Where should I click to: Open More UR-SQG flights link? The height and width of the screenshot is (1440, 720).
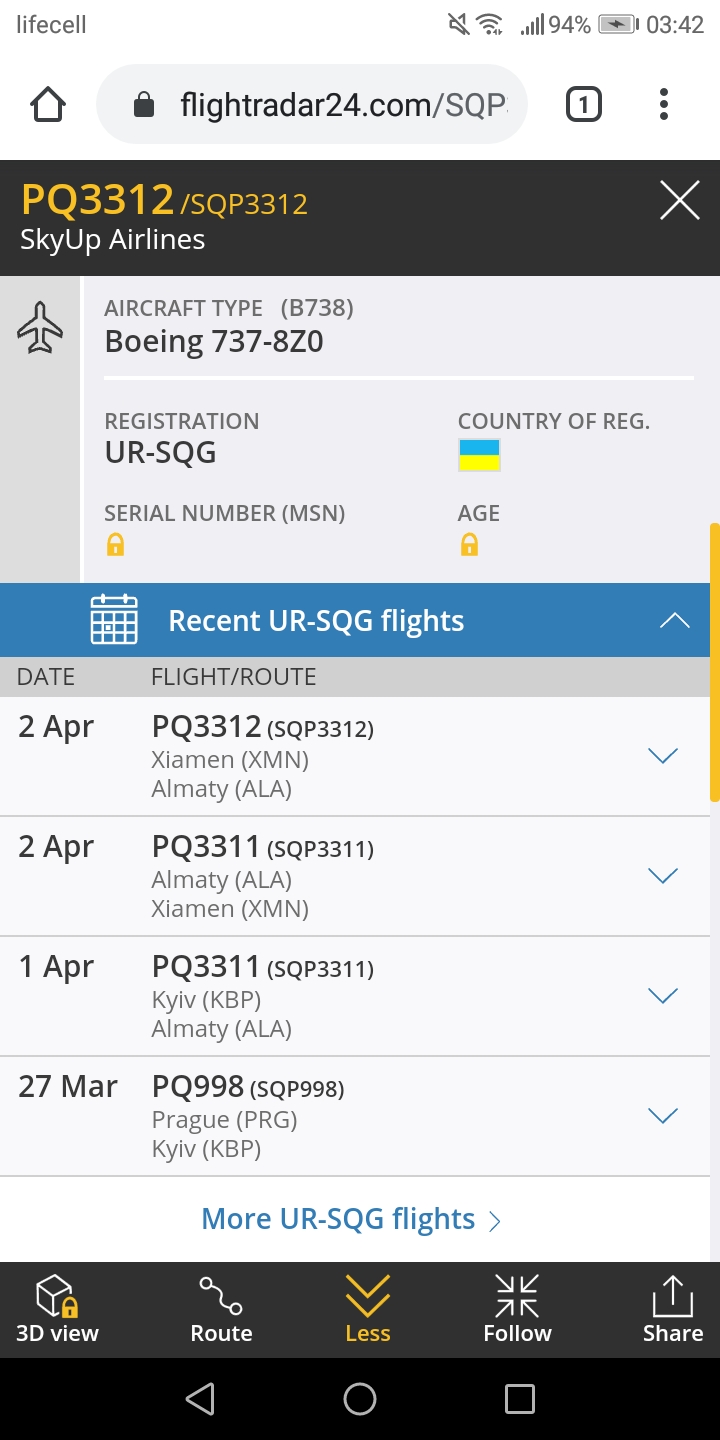point(351,1219)
